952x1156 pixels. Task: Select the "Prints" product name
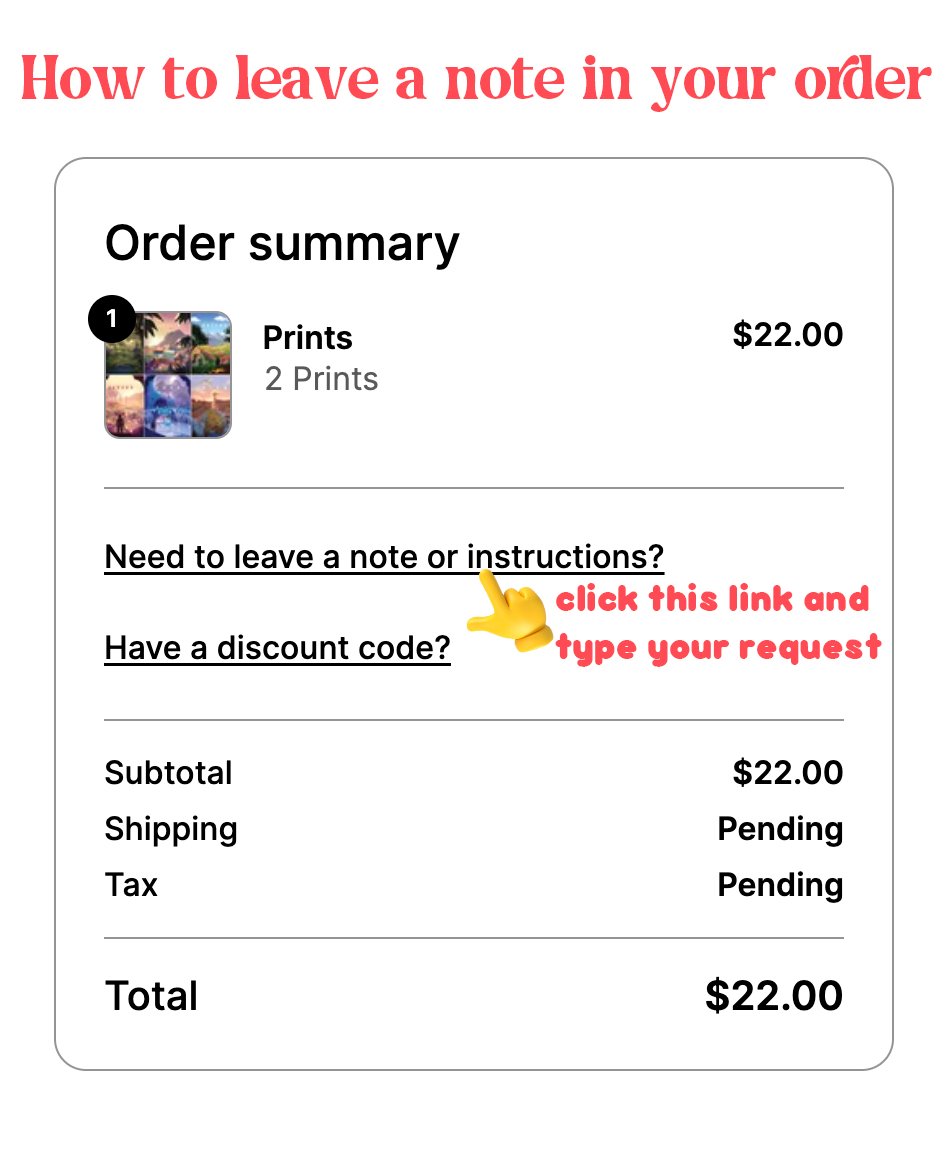pyautogui.click(x=307, y=338)
